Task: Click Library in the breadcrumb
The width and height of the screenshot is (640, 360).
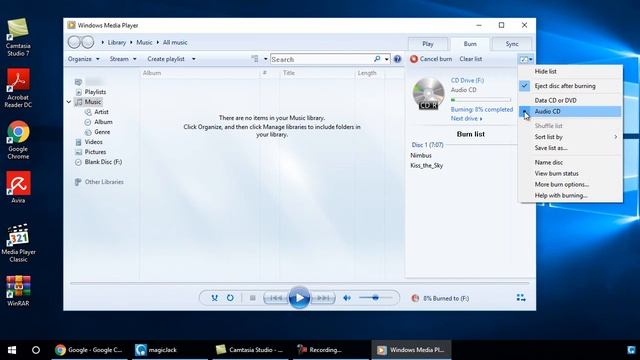Action: [117, 42]
